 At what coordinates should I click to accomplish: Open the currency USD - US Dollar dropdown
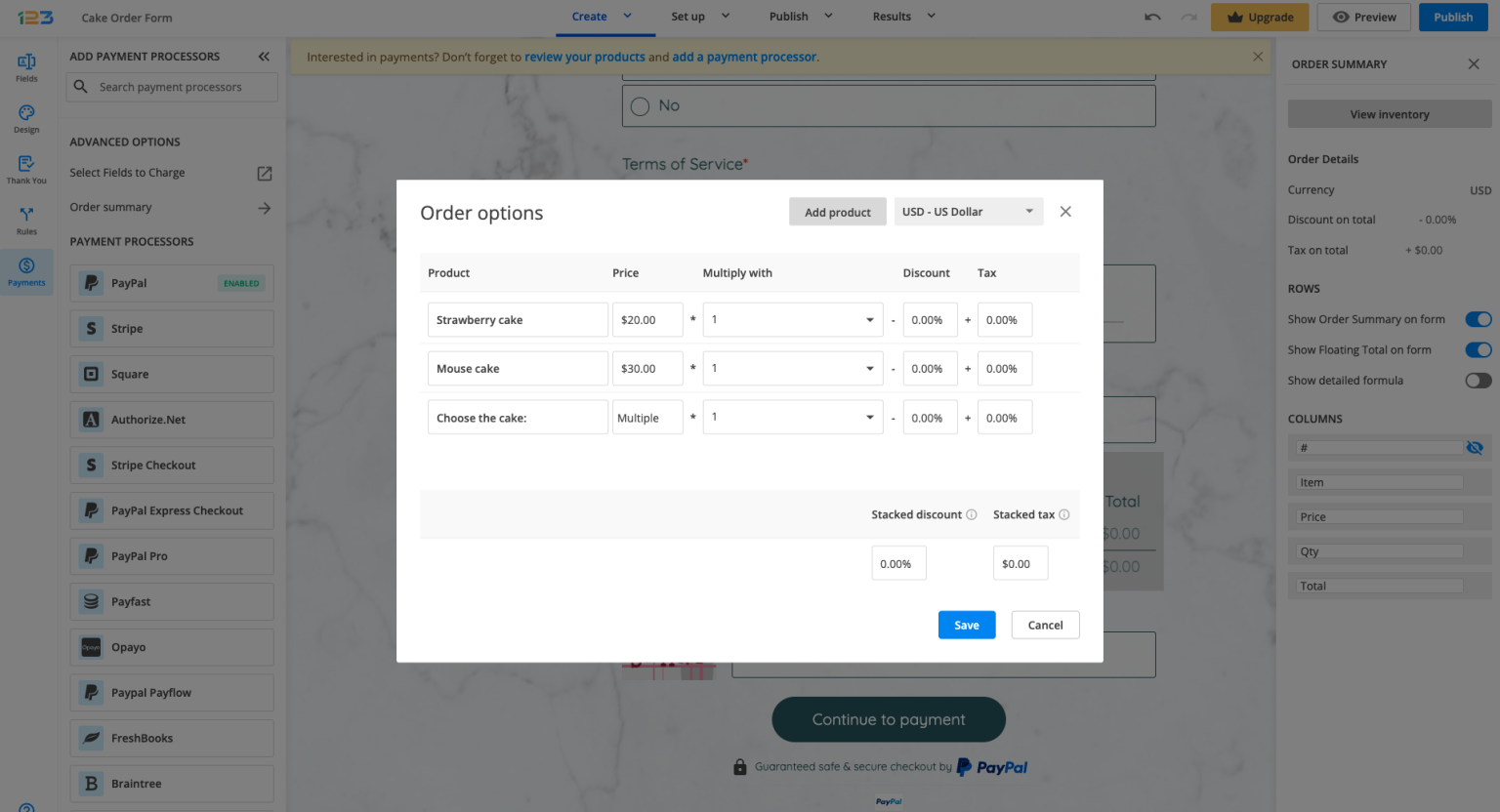(969, 212)
